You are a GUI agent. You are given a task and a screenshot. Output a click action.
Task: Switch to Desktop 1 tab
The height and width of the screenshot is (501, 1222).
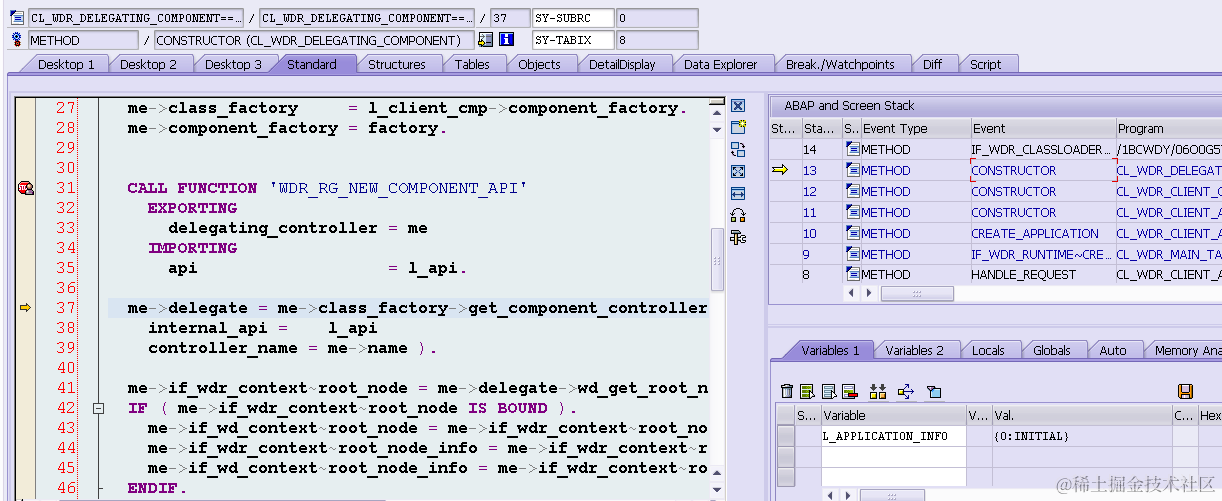point(66,64)
